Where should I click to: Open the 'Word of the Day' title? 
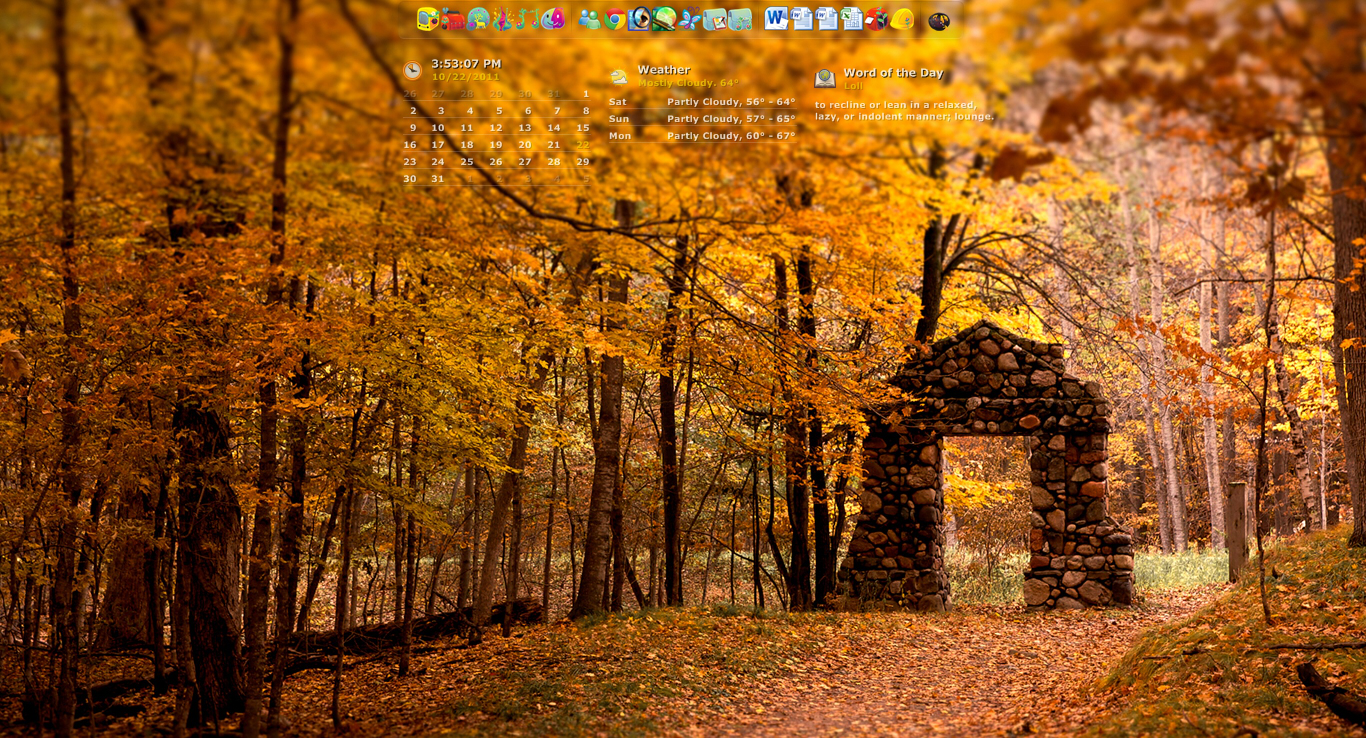893,72
